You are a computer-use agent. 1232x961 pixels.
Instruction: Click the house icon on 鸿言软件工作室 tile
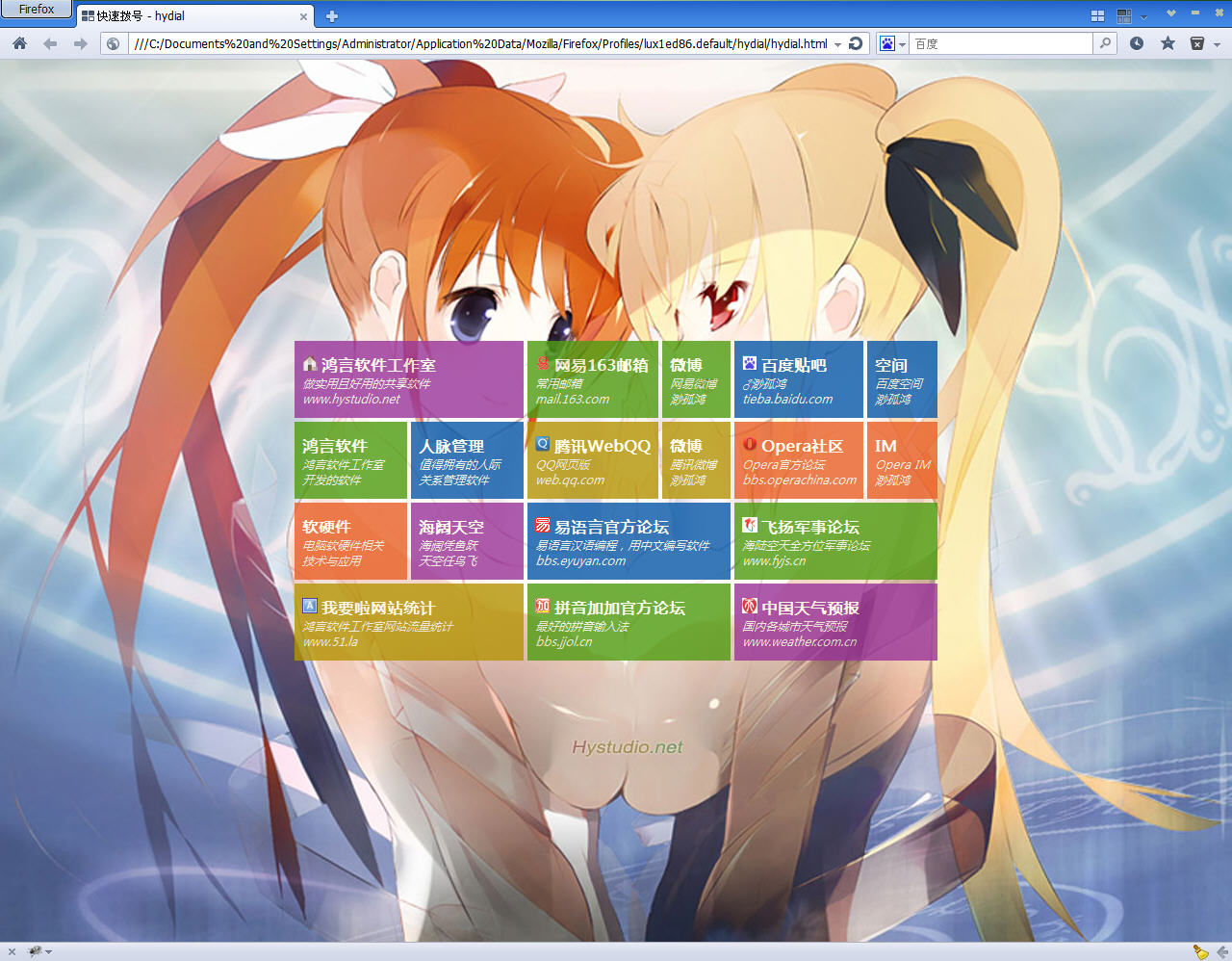coord(310,364)
